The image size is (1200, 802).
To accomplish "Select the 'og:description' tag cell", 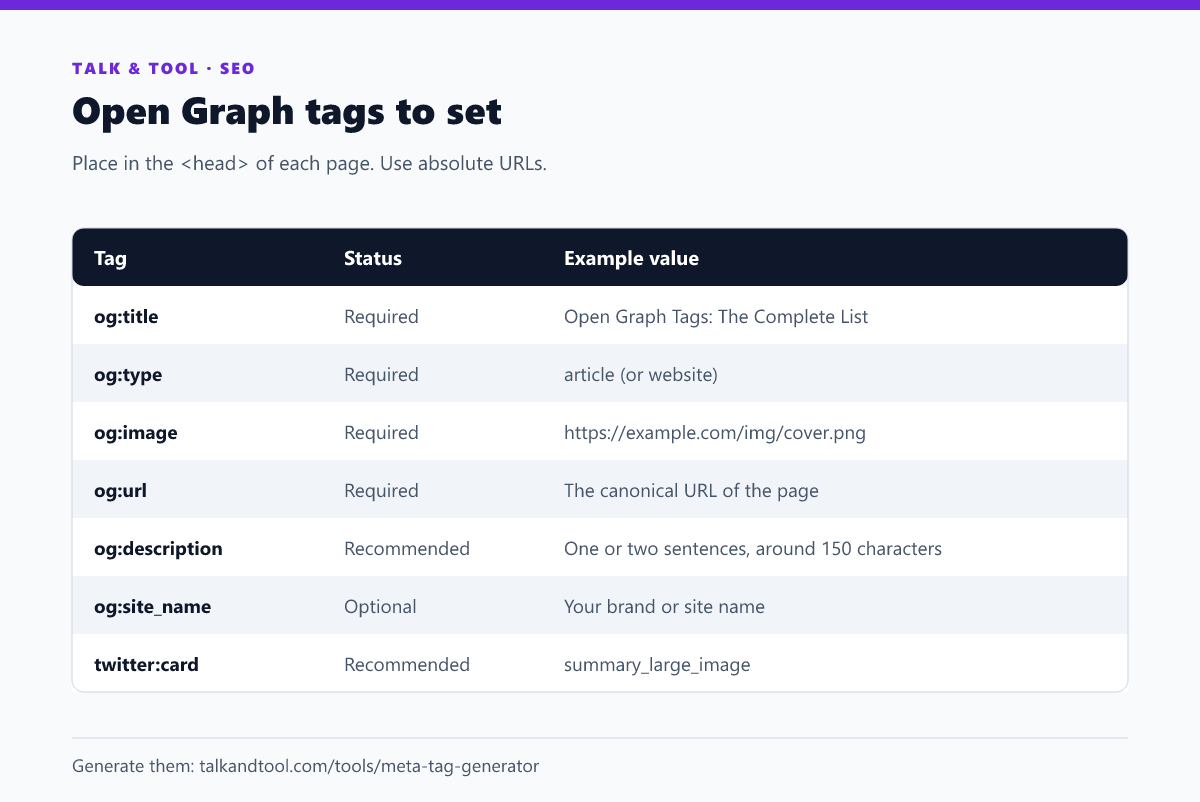I will coord(158,549).
